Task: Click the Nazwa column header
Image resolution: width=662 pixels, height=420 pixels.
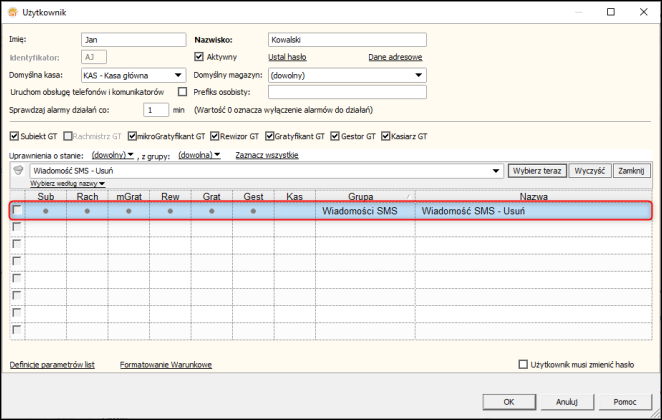Action: point(534,196)
